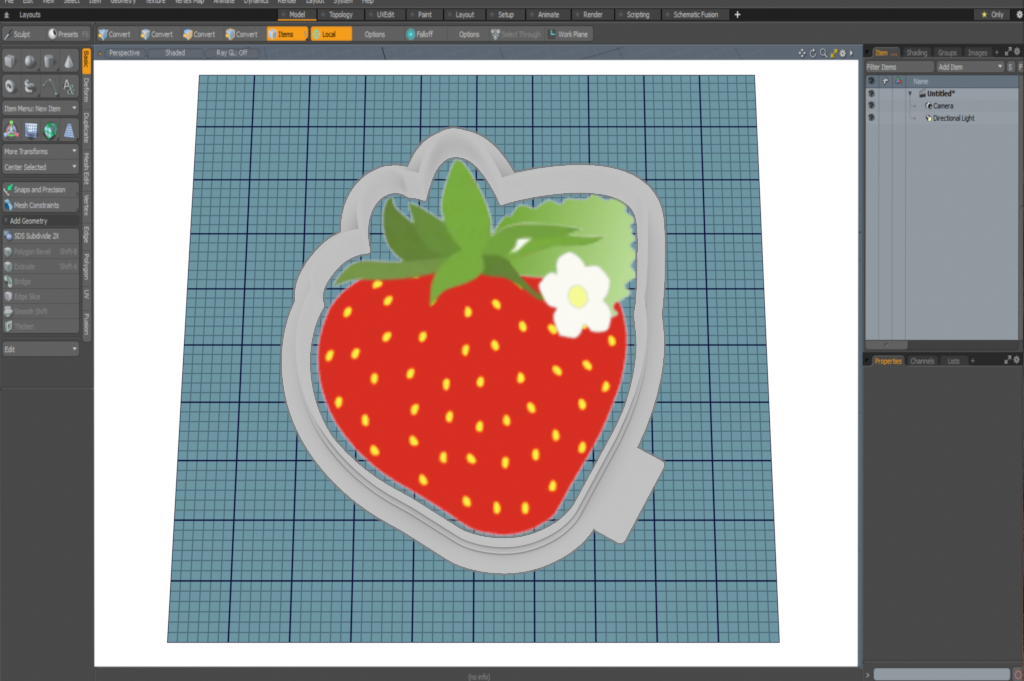Toggle visibility of the Camera item

click(x=871, y=105)
